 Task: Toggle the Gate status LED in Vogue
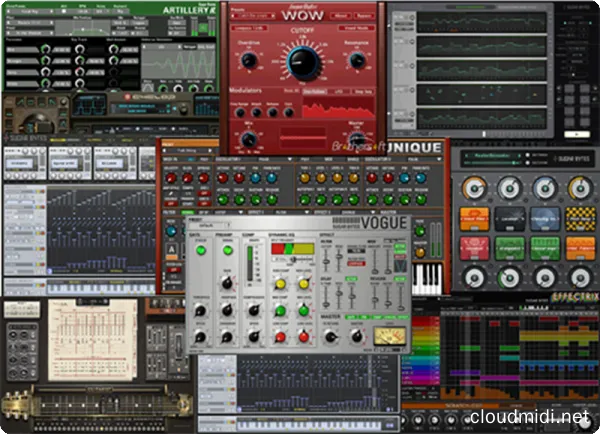pos(201,250)
